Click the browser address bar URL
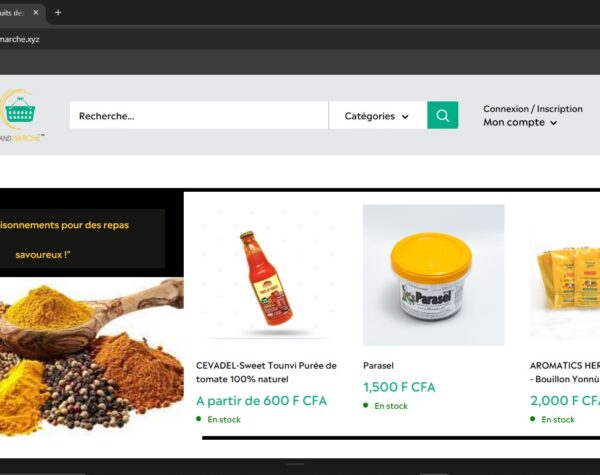Viewport: 600px width, 475px height. (x=20, y=39)
